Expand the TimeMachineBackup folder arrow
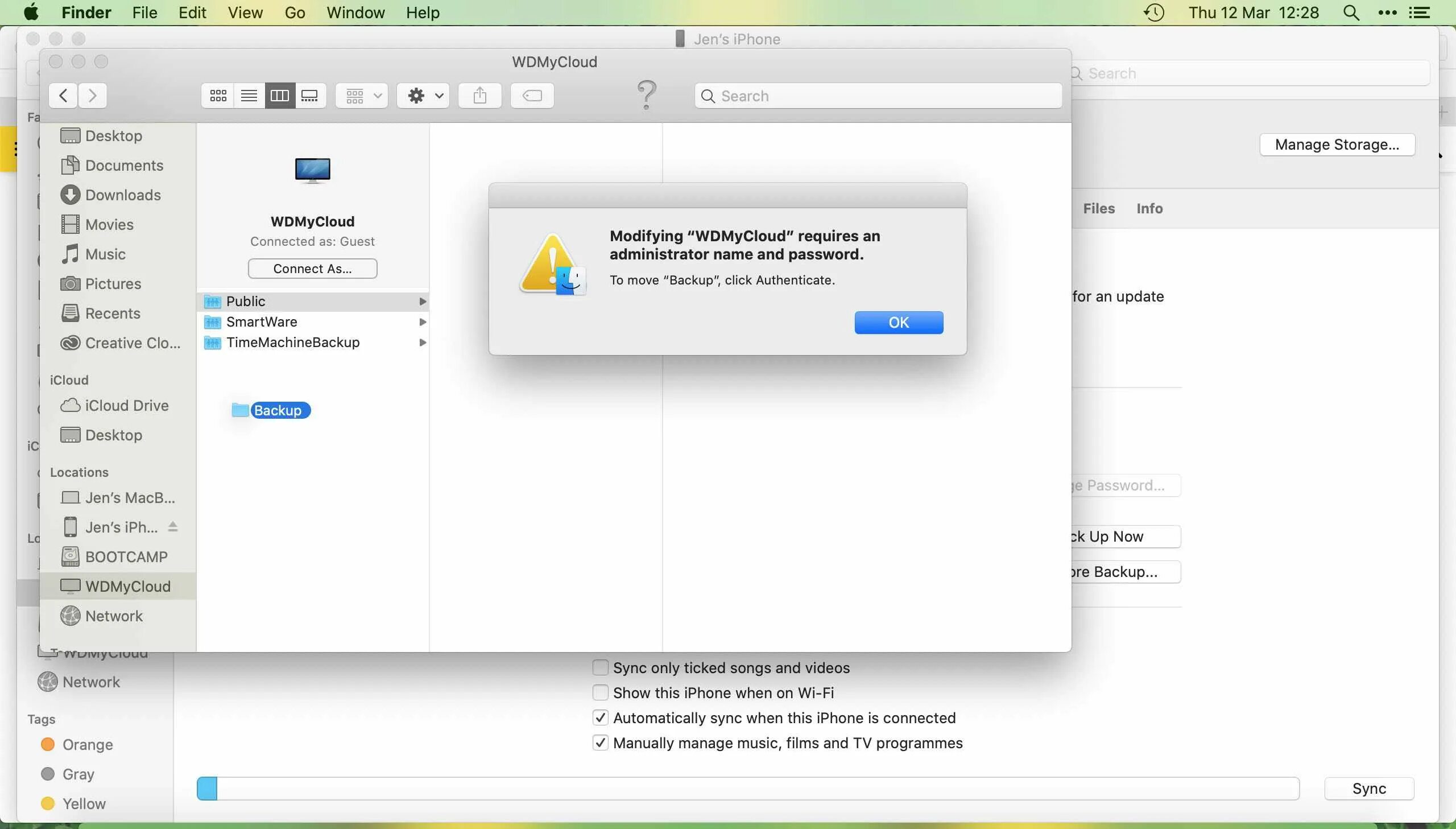This screenshot has width=1456, height=829. [422, 342]
